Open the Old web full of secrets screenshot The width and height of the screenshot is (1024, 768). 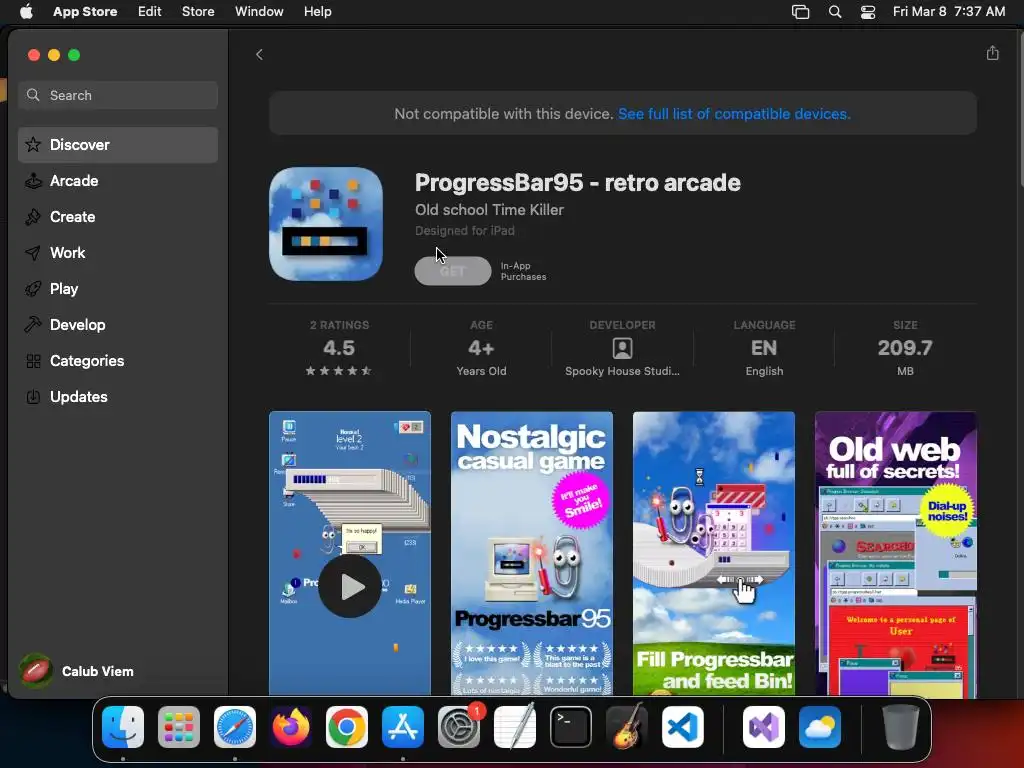(896, 553)
